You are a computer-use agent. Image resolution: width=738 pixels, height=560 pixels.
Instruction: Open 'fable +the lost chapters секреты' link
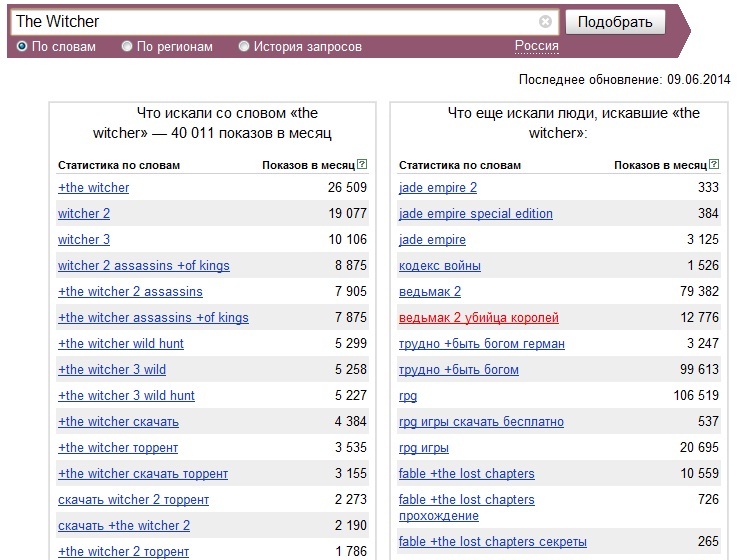pyautogui.click(x=492, y=541)
